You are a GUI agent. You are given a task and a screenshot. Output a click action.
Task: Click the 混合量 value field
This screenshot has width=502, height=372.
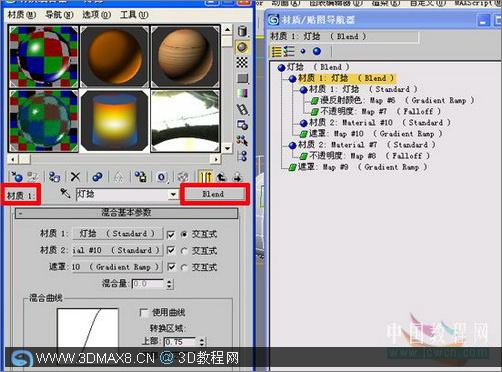[x=148, y=284]
